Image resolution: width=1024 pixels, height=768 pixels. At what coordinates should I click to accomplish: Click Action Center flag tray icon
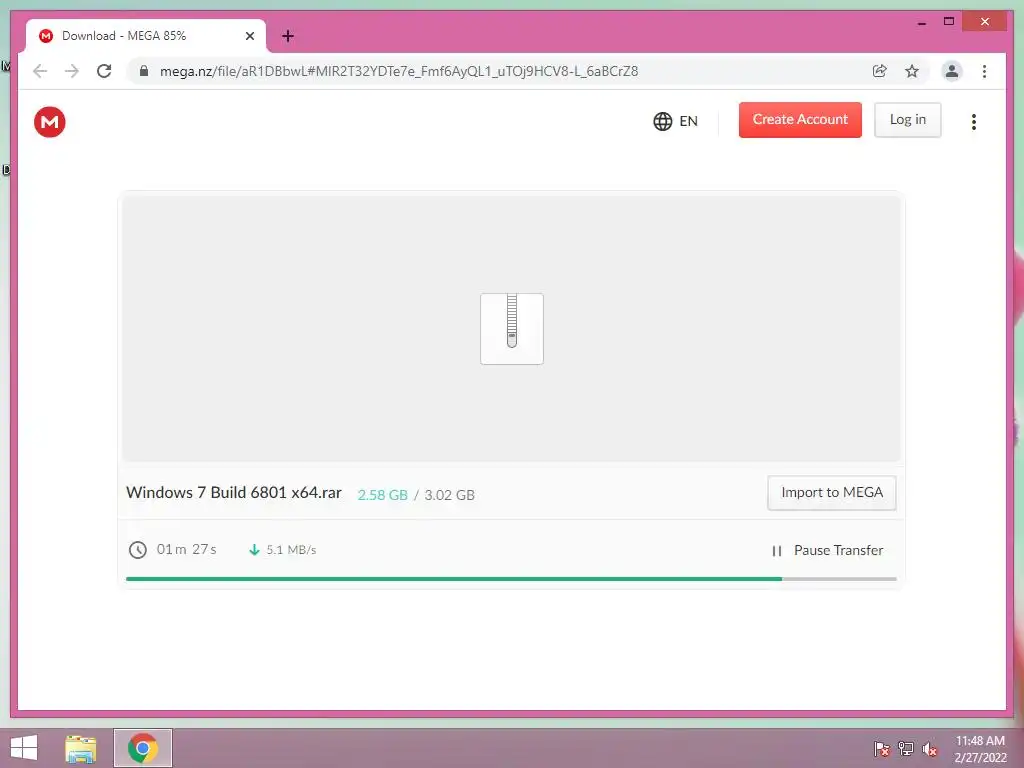881,748
